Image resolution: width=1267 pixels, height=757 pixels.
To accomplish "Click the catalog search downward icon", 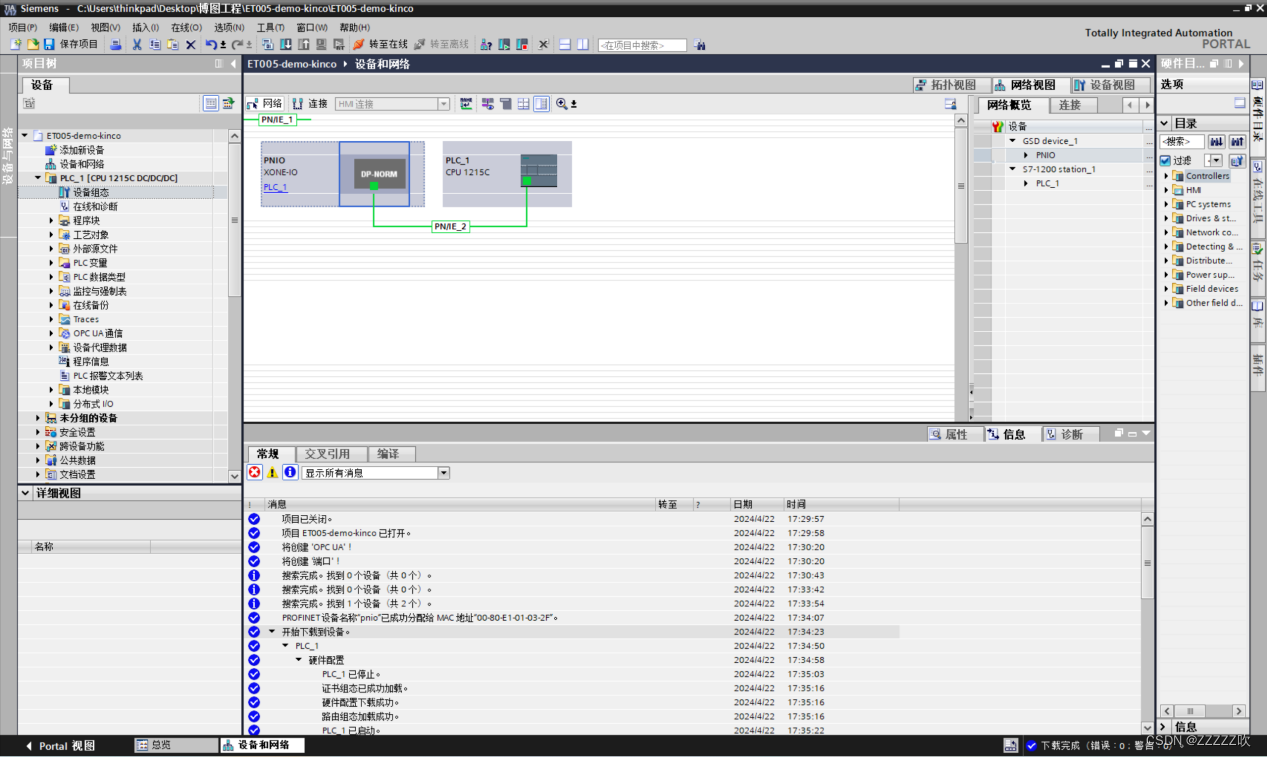I will [x=1217, y=141].
